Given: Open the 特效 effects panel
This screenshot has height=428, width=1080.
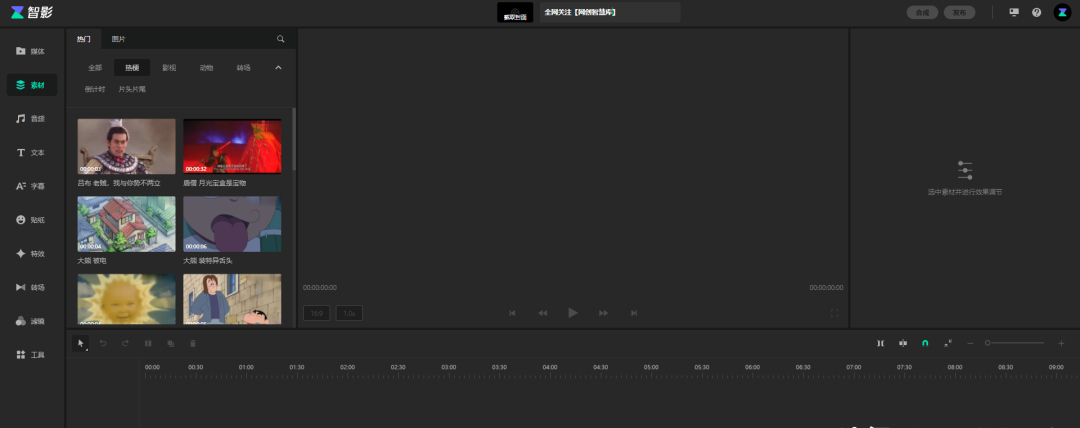Looking at the screenshot, I should (32, 254).
